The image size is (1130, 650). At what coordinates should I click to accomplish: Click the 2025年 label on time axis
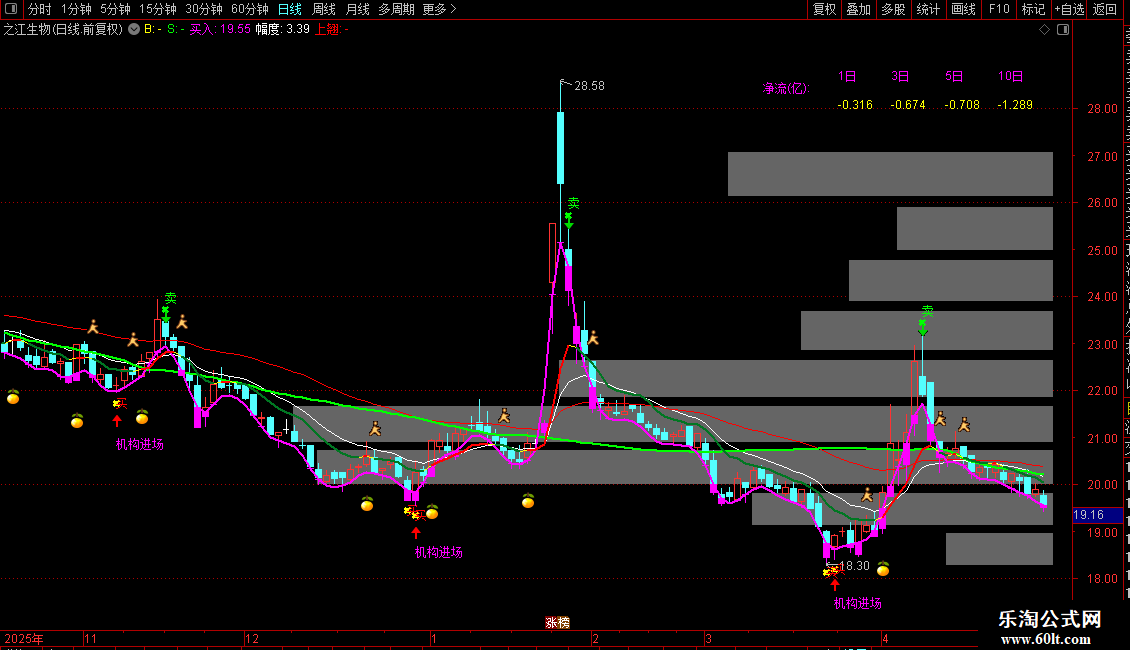pos(24,638)
